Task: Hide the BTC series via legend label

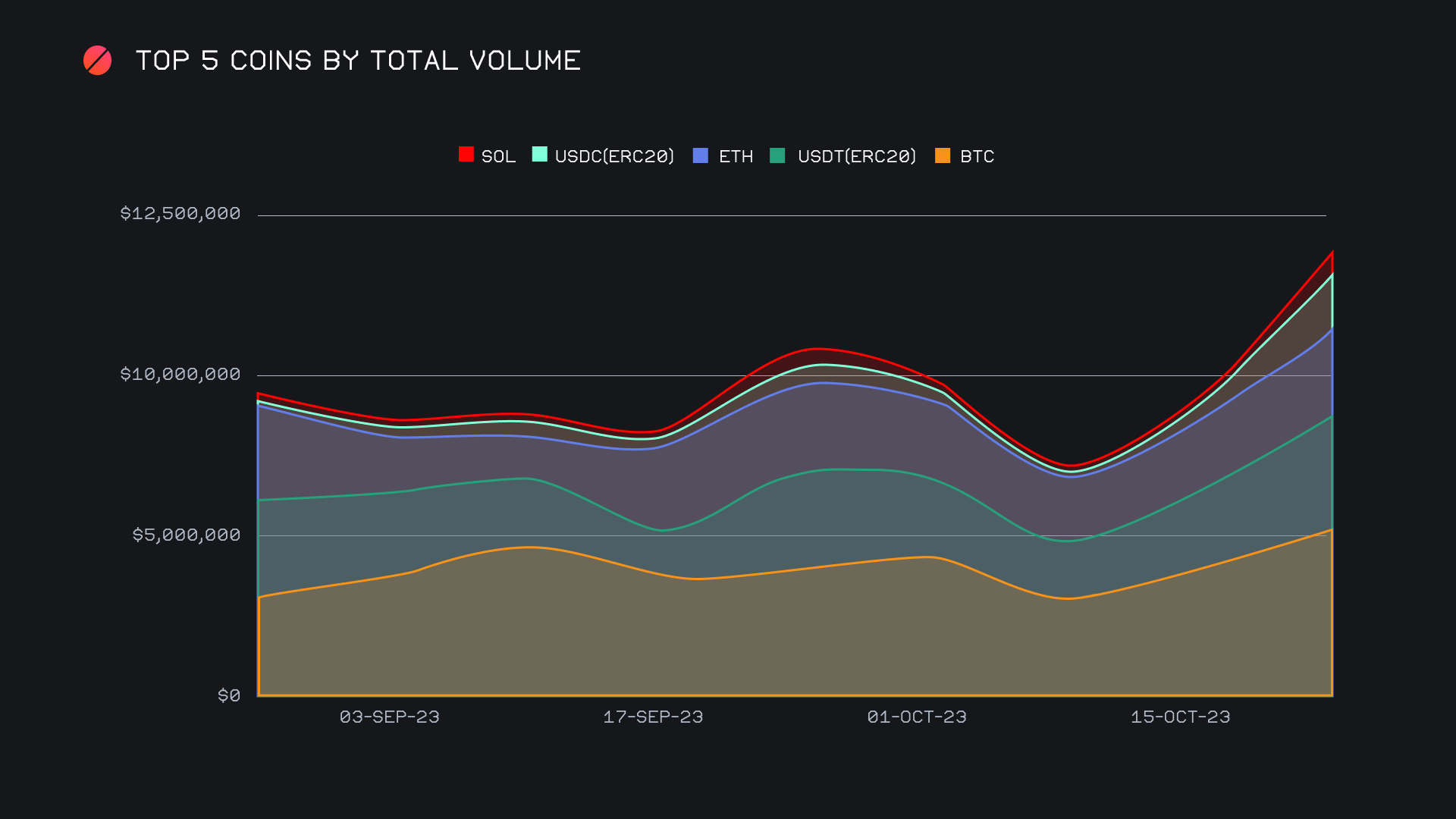Action: click(977, 156)
